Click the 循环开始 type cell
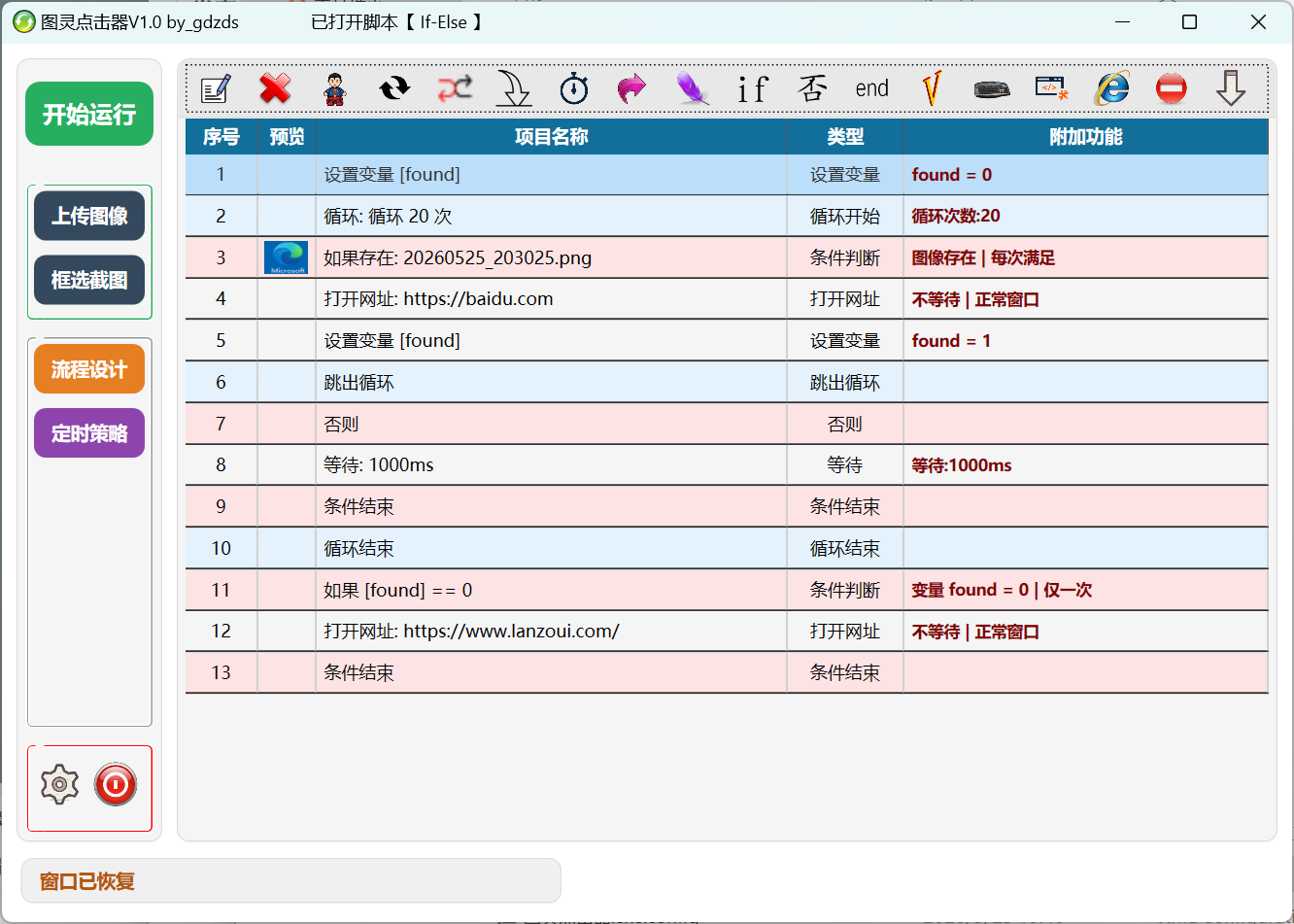Viewport: 1294px width, 924px height. [845, 216]
